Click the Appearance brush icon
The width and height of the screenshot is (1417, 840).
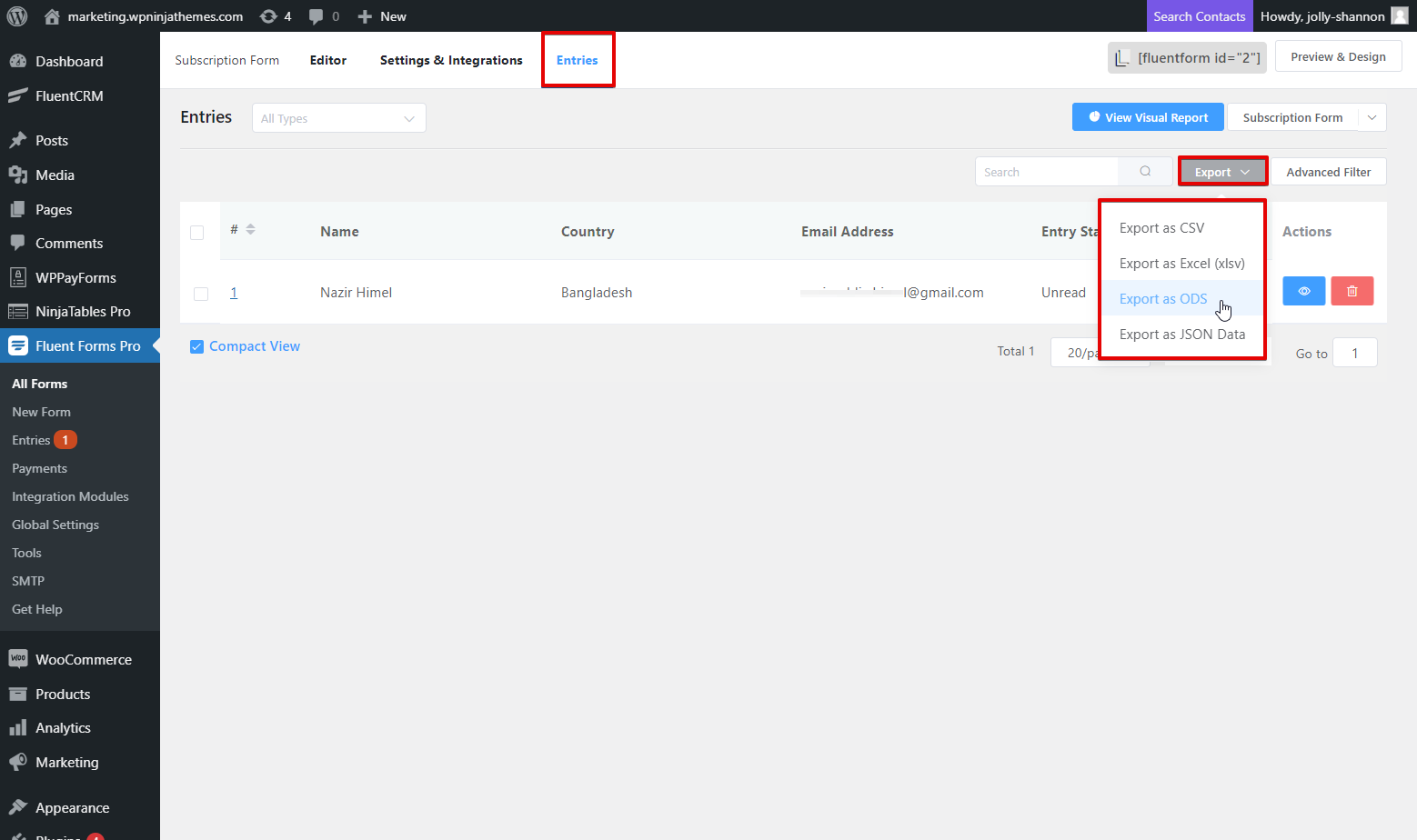tap(17, 807)
